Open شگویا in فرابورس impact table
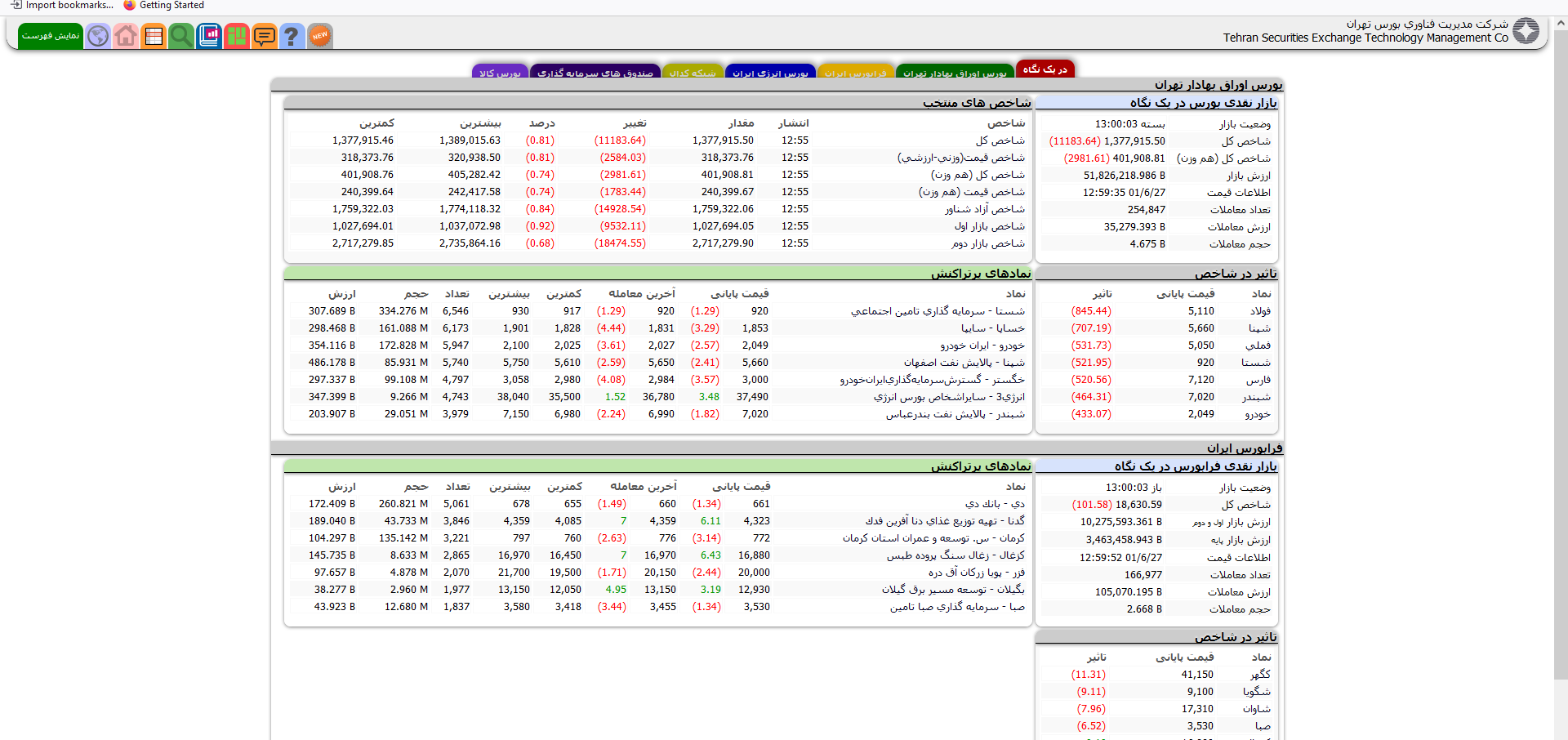This screenshot has width=1568, height=740. (1257, 692)
